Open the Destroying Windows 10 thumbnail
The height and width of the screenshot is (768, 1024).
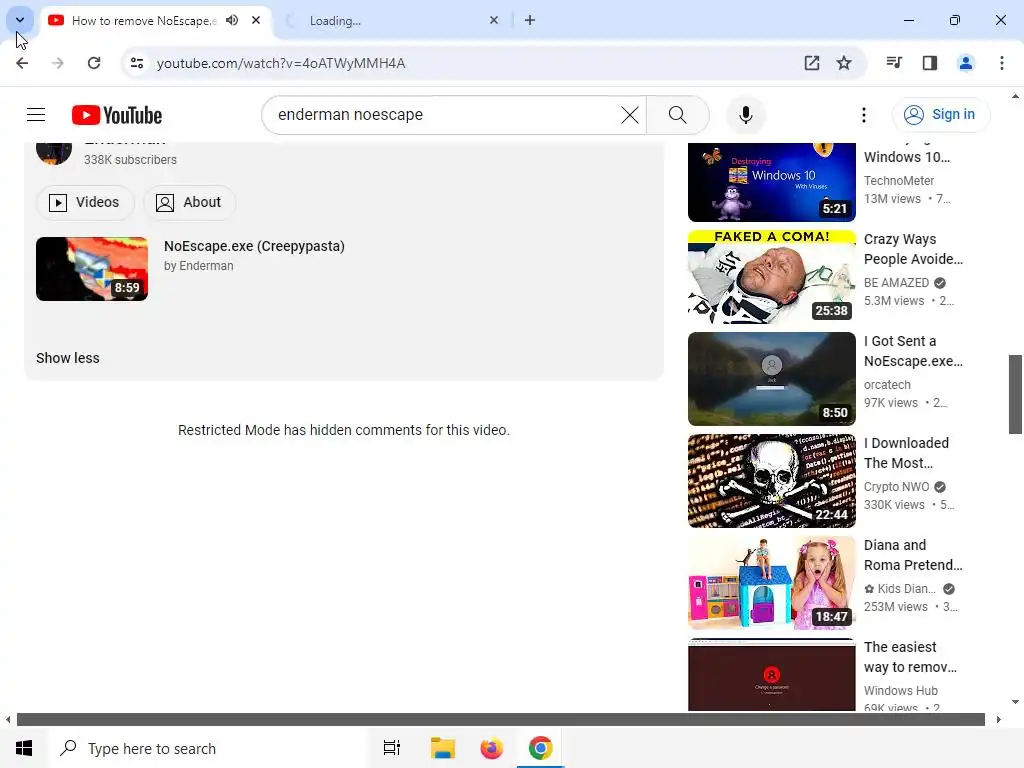click(771, 182)
